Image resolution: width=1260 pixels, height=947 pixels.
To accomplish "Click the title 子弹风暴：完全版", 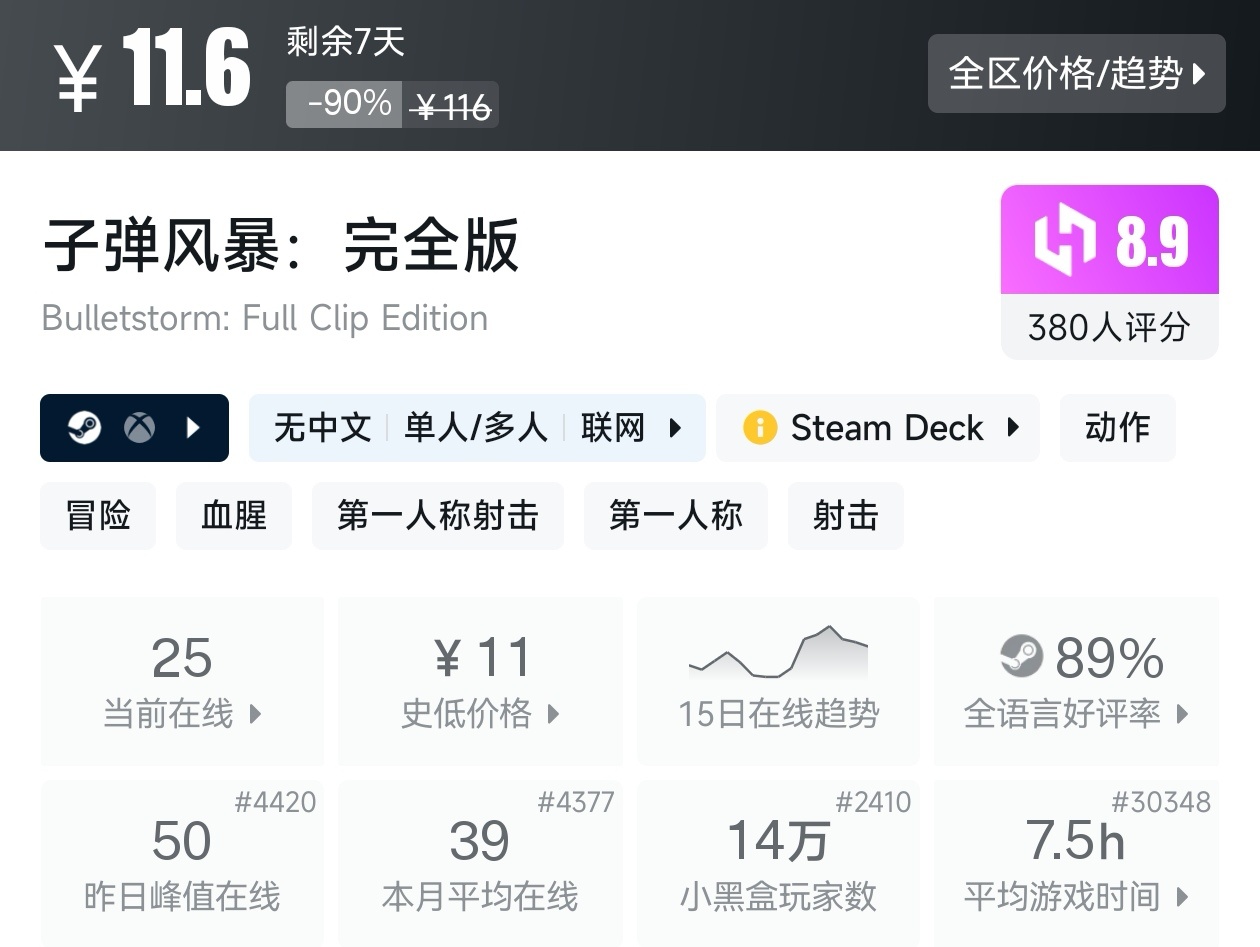I will point(281,245).
